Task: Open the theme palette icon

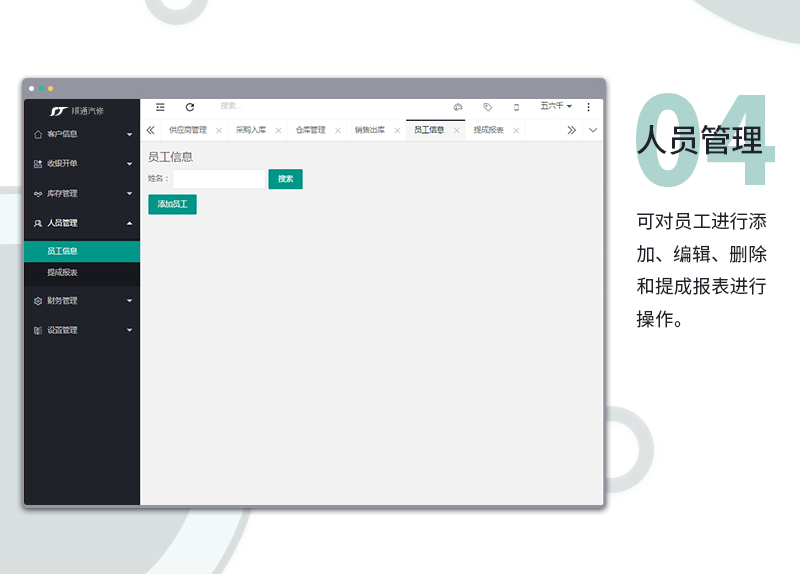Action: coord(458,107)
